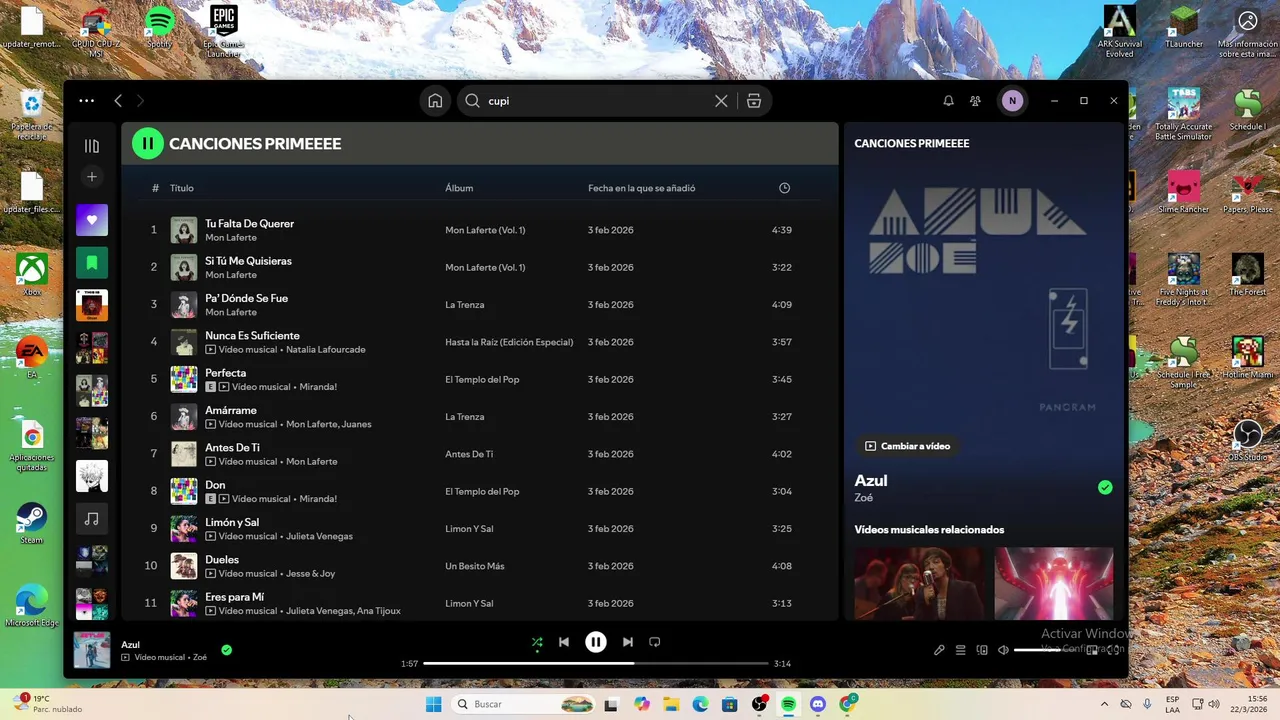
Task: Select the song 'Nunca Es Suficiente'
Action: pyautogui.click(x=252, y=336)
